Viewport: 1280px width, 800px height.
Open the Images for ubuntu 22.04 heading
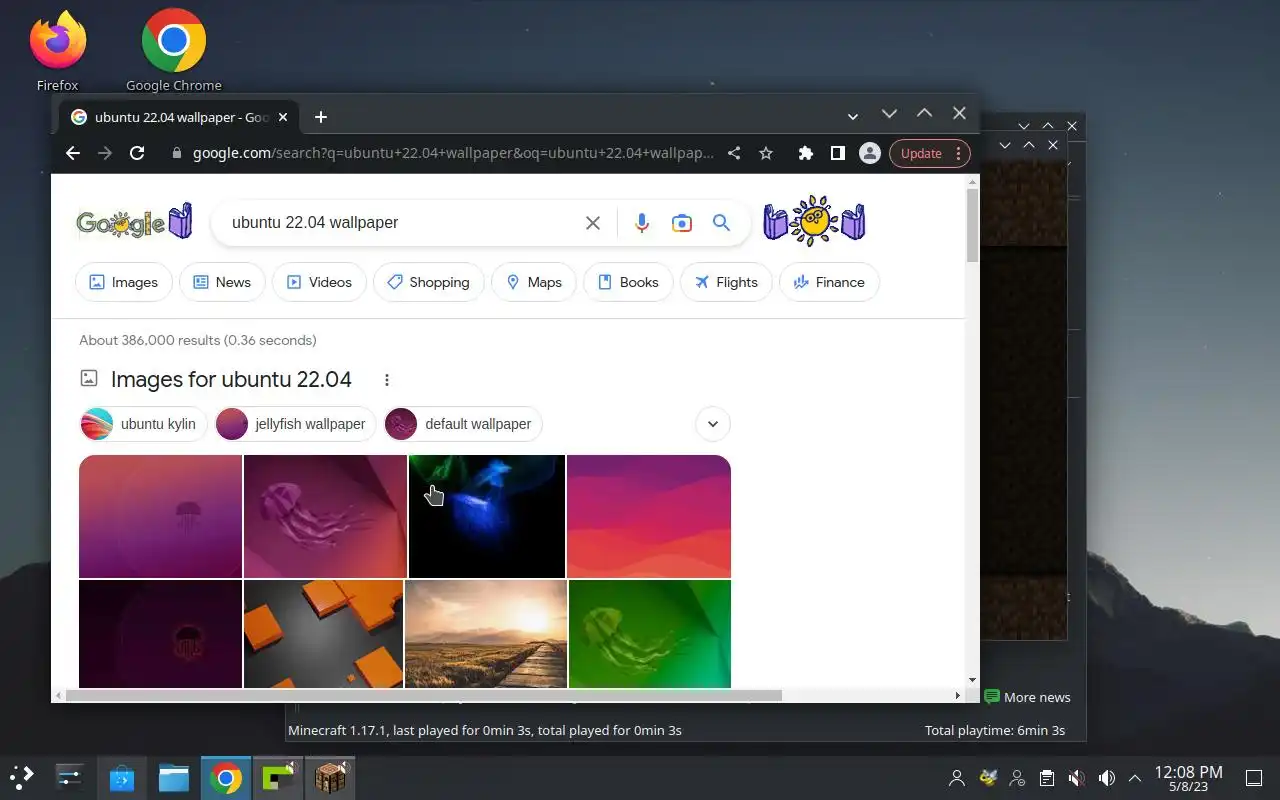point(231,380)
